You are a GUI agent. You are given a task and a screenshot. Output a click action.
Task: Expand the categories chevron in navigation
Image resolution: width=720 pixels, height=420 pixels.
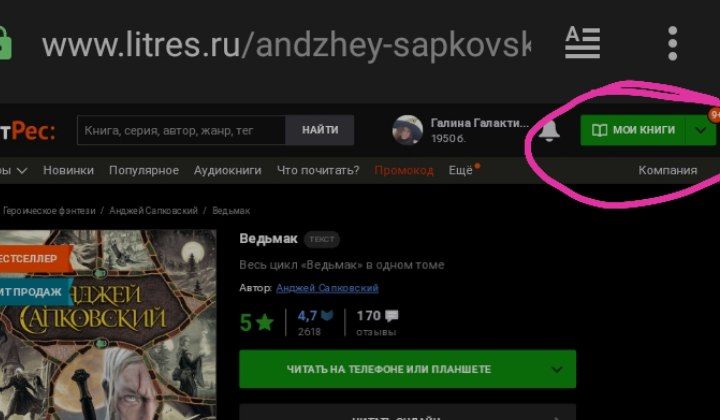(x=22, y=171)
